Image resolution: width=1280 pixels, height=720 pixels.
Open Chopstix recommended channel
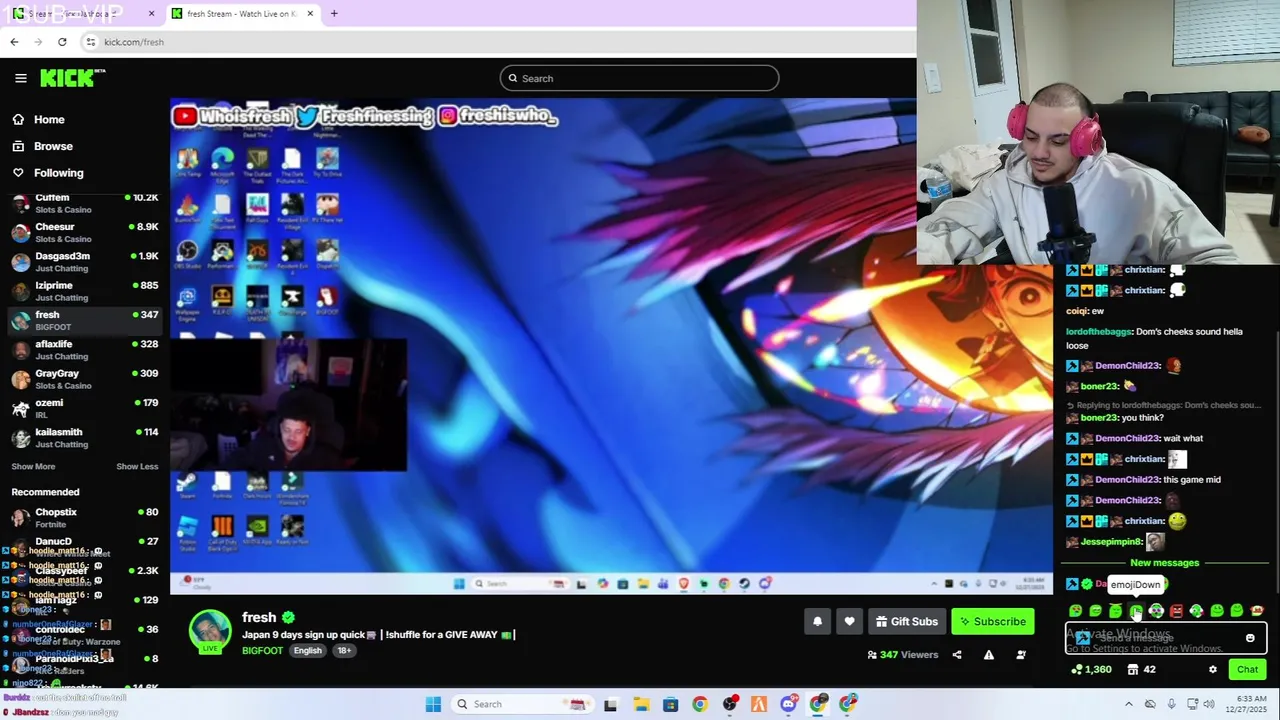[84, 517]
